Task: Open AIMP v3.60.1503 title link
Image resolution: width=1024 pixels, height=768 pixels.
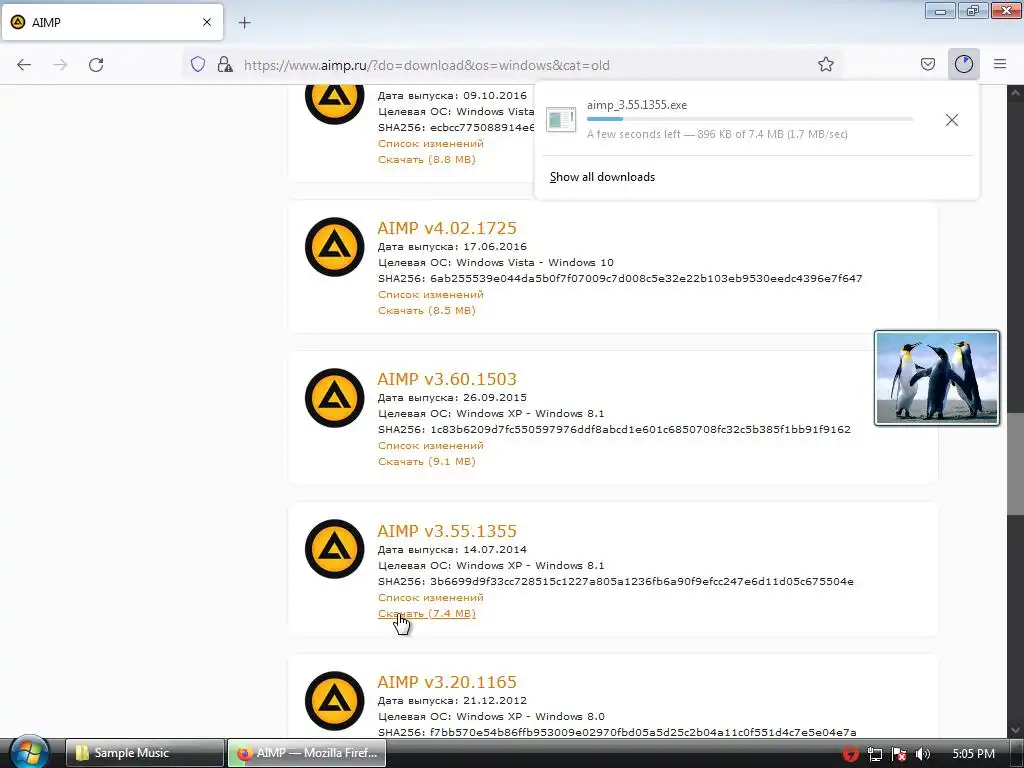Action: (447, 379)
